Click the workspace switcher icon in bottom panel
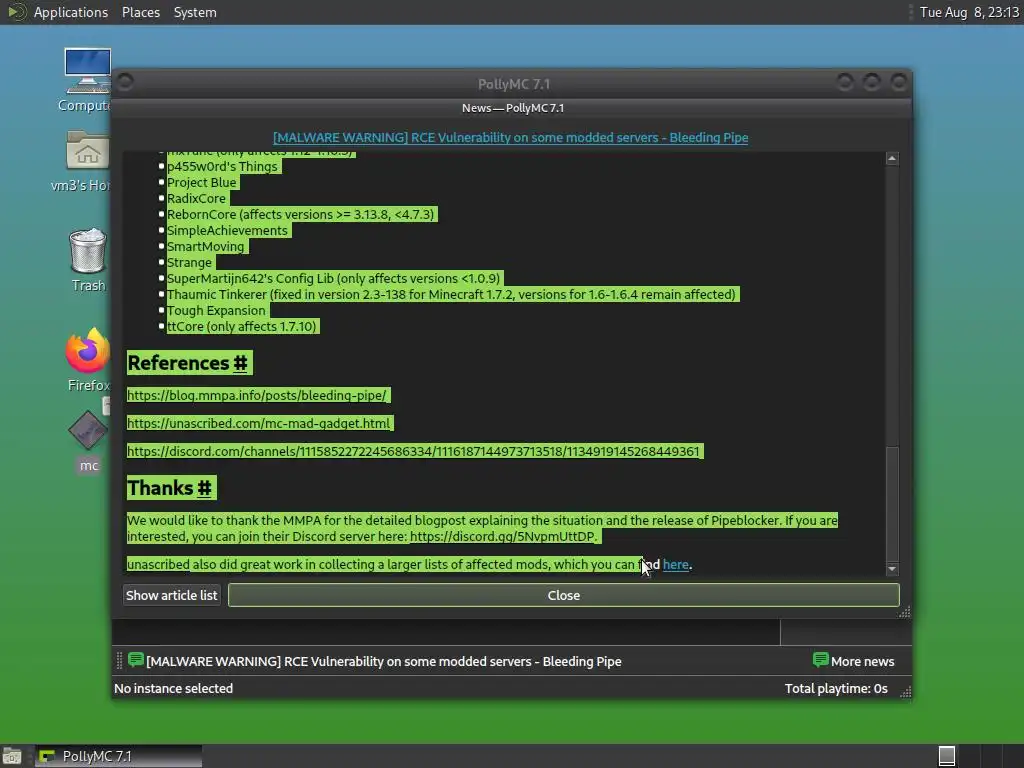The image size is (1024, 768). pyautogui.click(x=947, y=756)
